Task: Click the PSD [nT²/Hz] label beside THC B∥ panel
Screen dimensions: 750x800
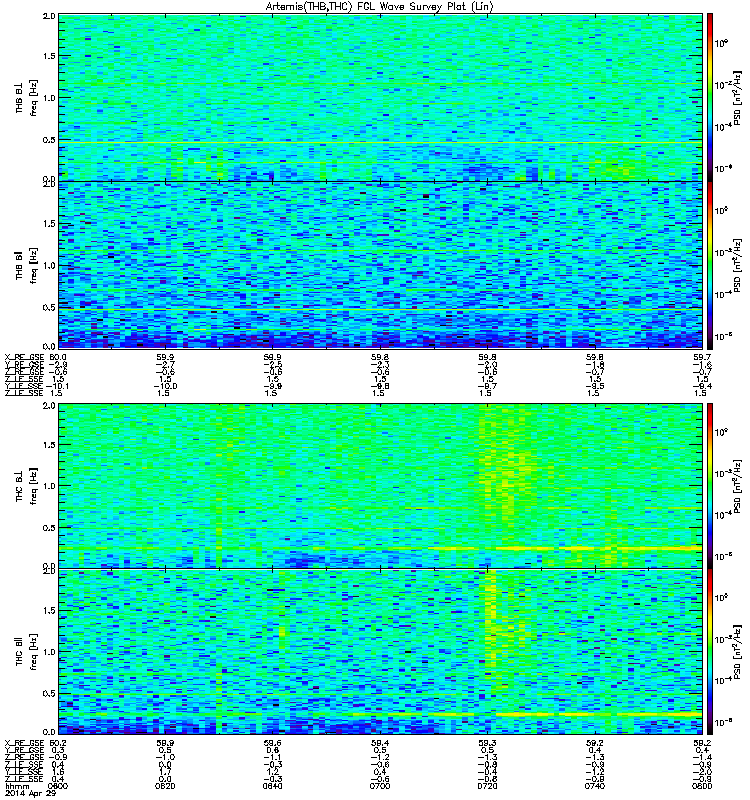Action: point(737,652)
